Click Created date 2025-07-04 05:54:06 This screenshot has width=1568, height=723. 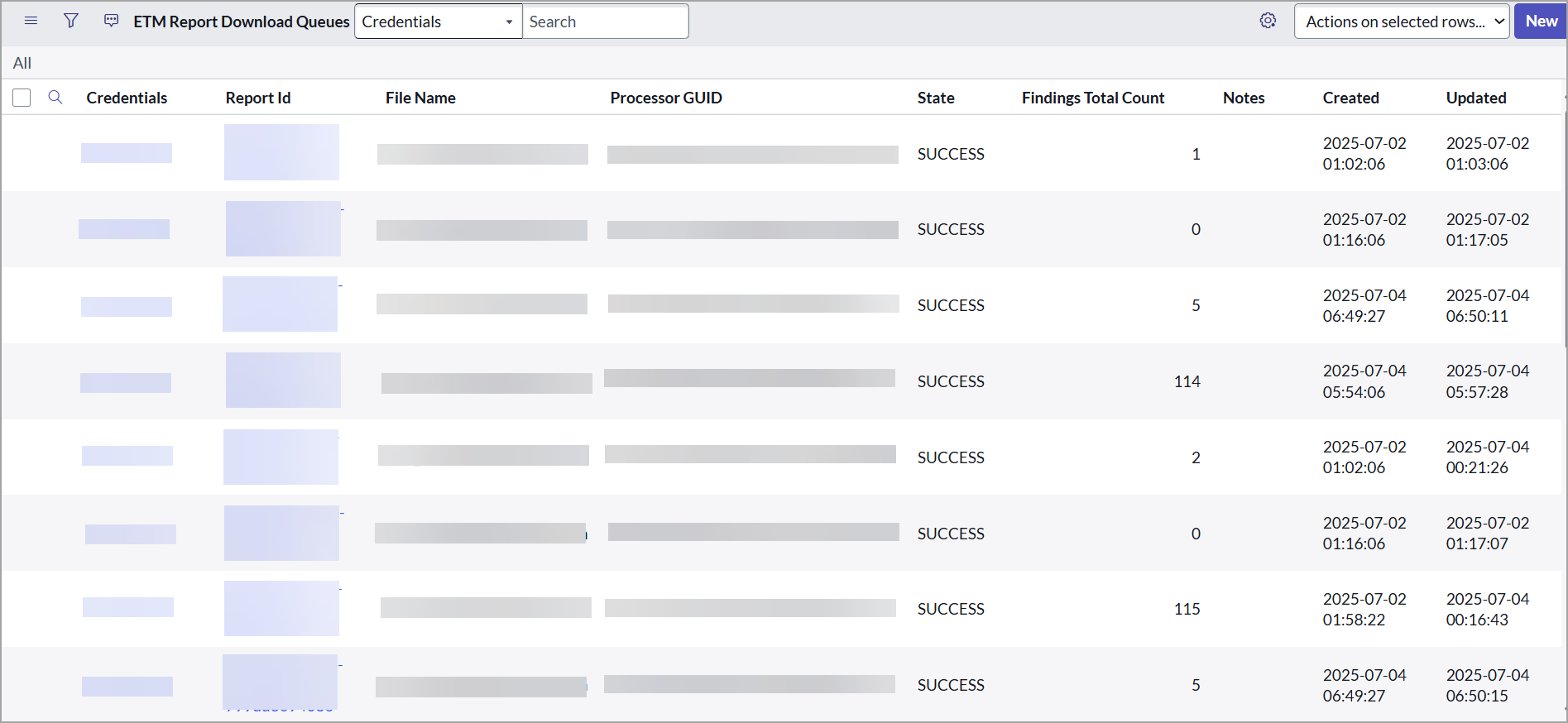(1364, 381)
